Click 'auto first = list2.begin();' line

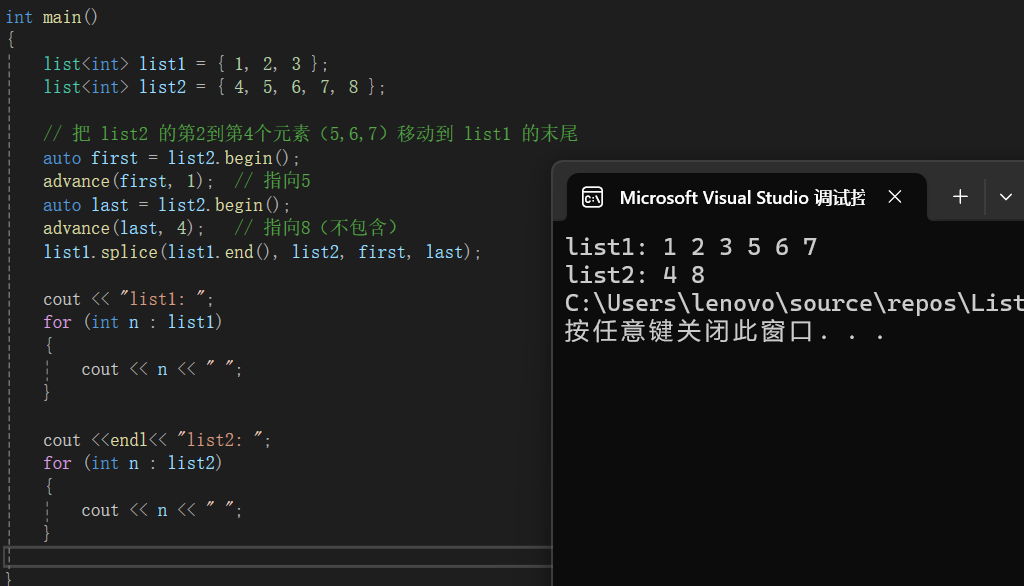click(x=171, y=158)
